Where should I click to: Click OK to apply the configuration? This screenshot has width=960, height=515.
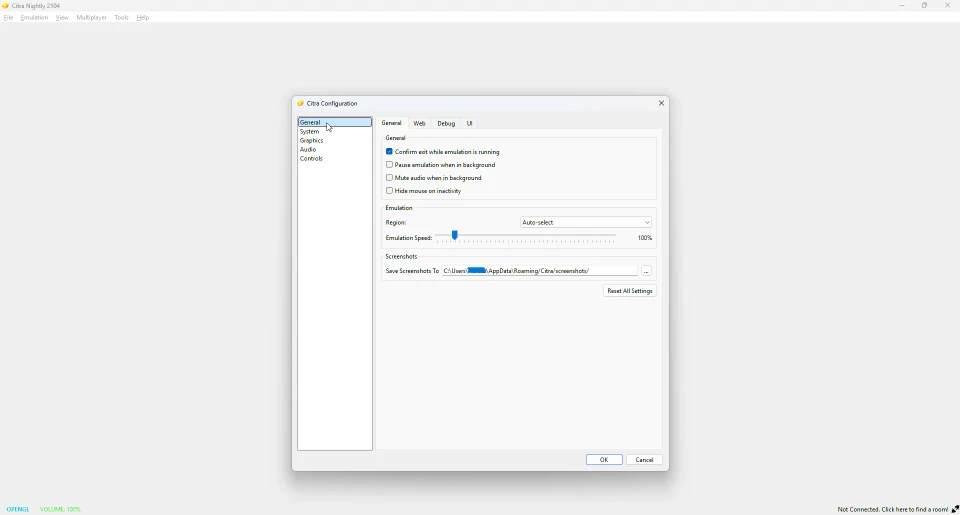(604, 459)
